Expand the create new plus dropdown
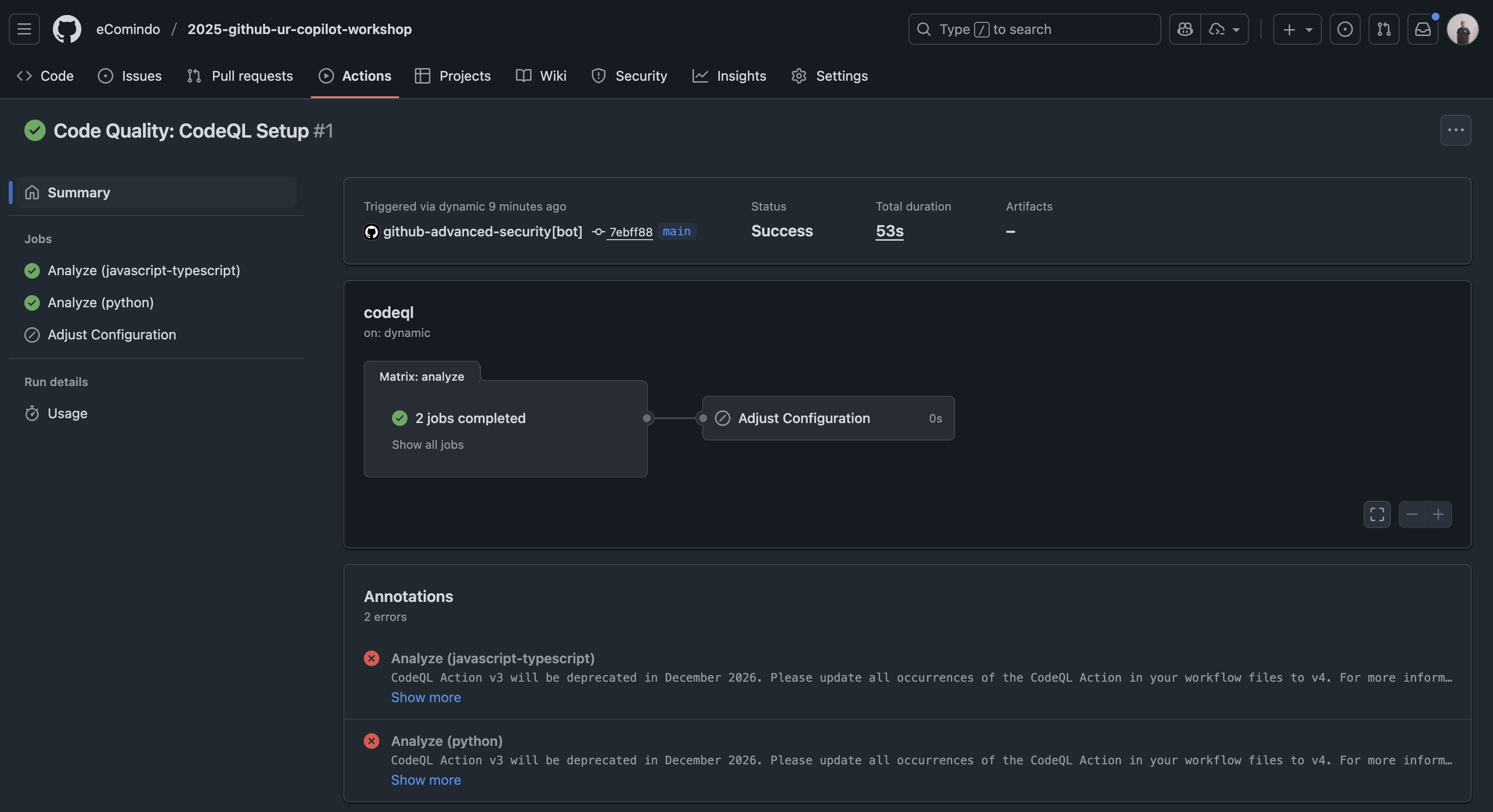Image resolution: width=1493 pixels, height=812 pixels. [1297, 29]
